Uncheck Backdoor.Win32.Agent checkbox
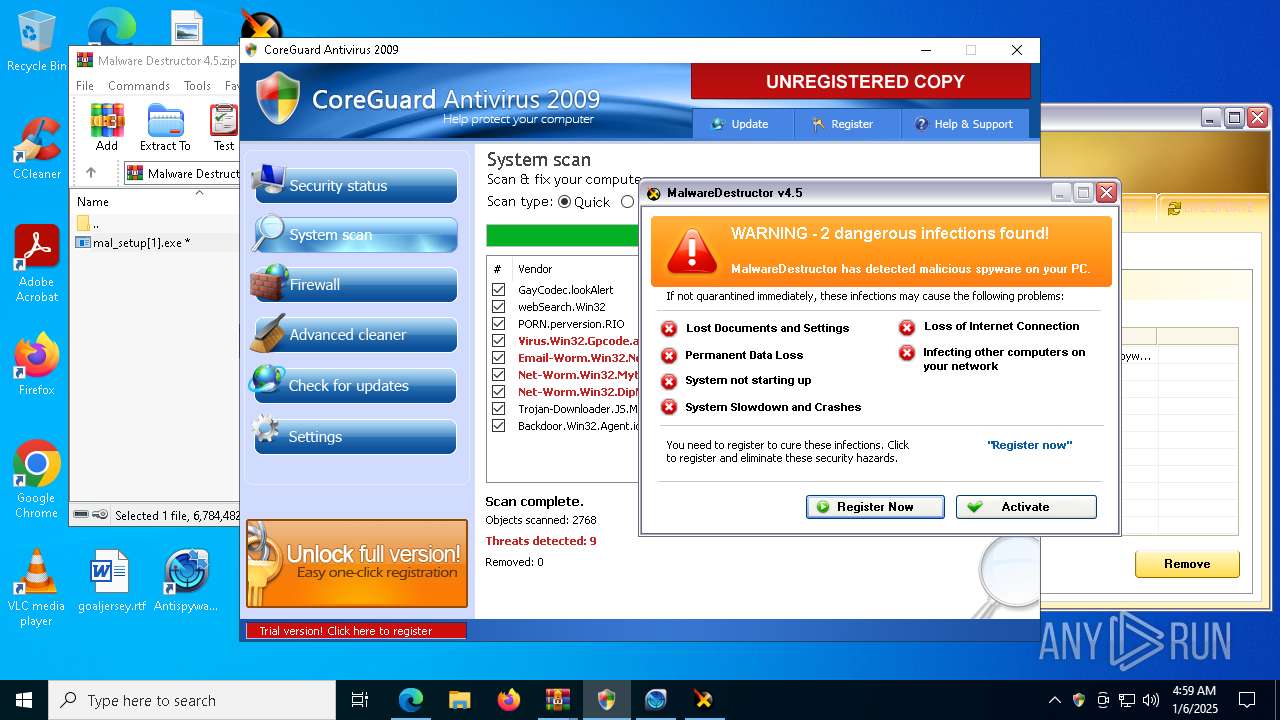The height and width of the screenshot is (720, 1280). [x=498, y=426]
